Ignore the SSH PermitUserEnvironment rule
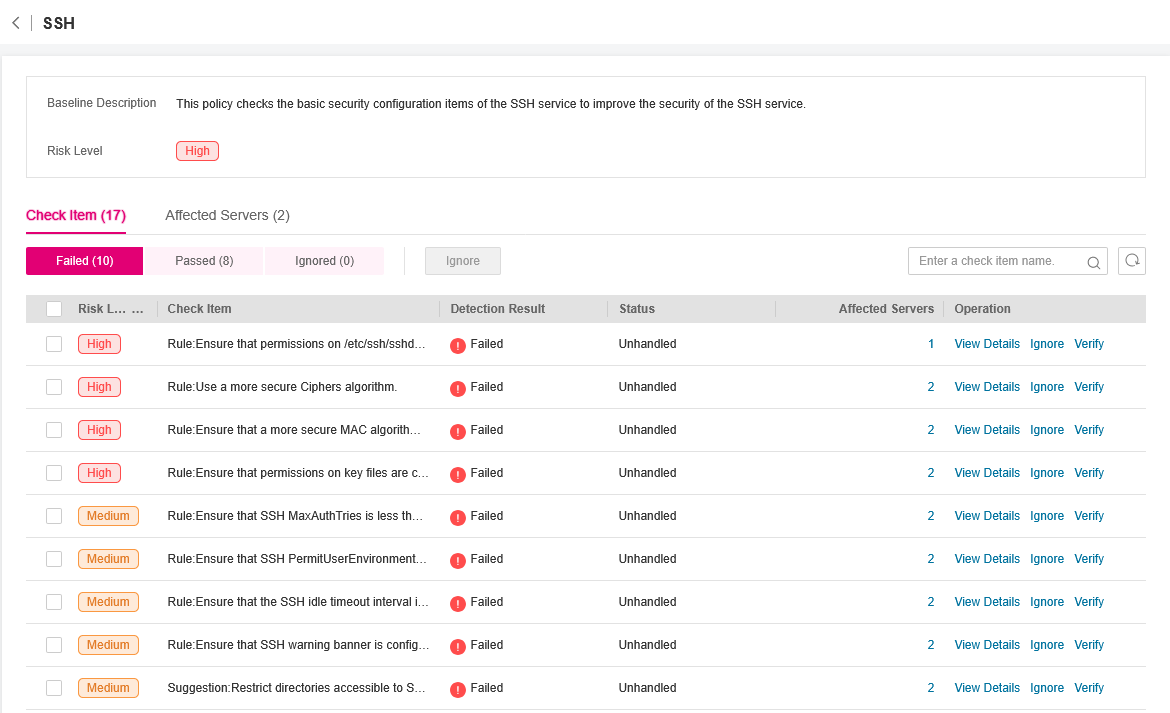 pos(1047,559)
